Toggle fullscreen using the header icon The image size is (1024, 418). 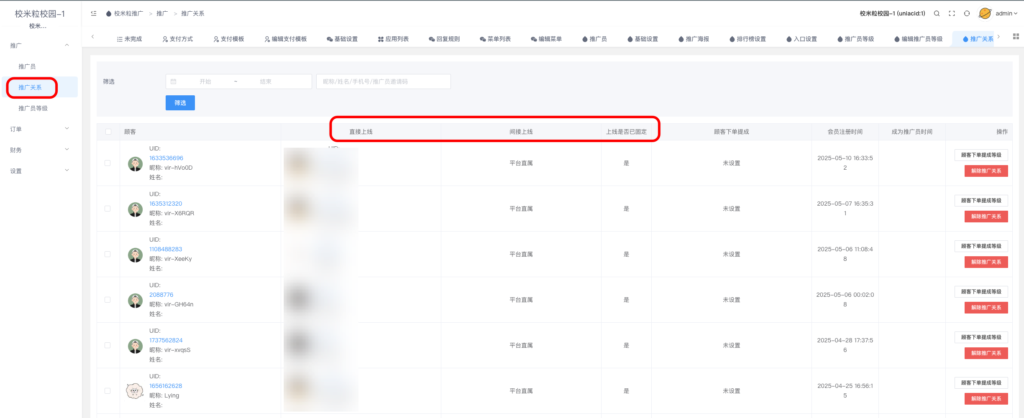pyautogui.click(x=951, y=14)
